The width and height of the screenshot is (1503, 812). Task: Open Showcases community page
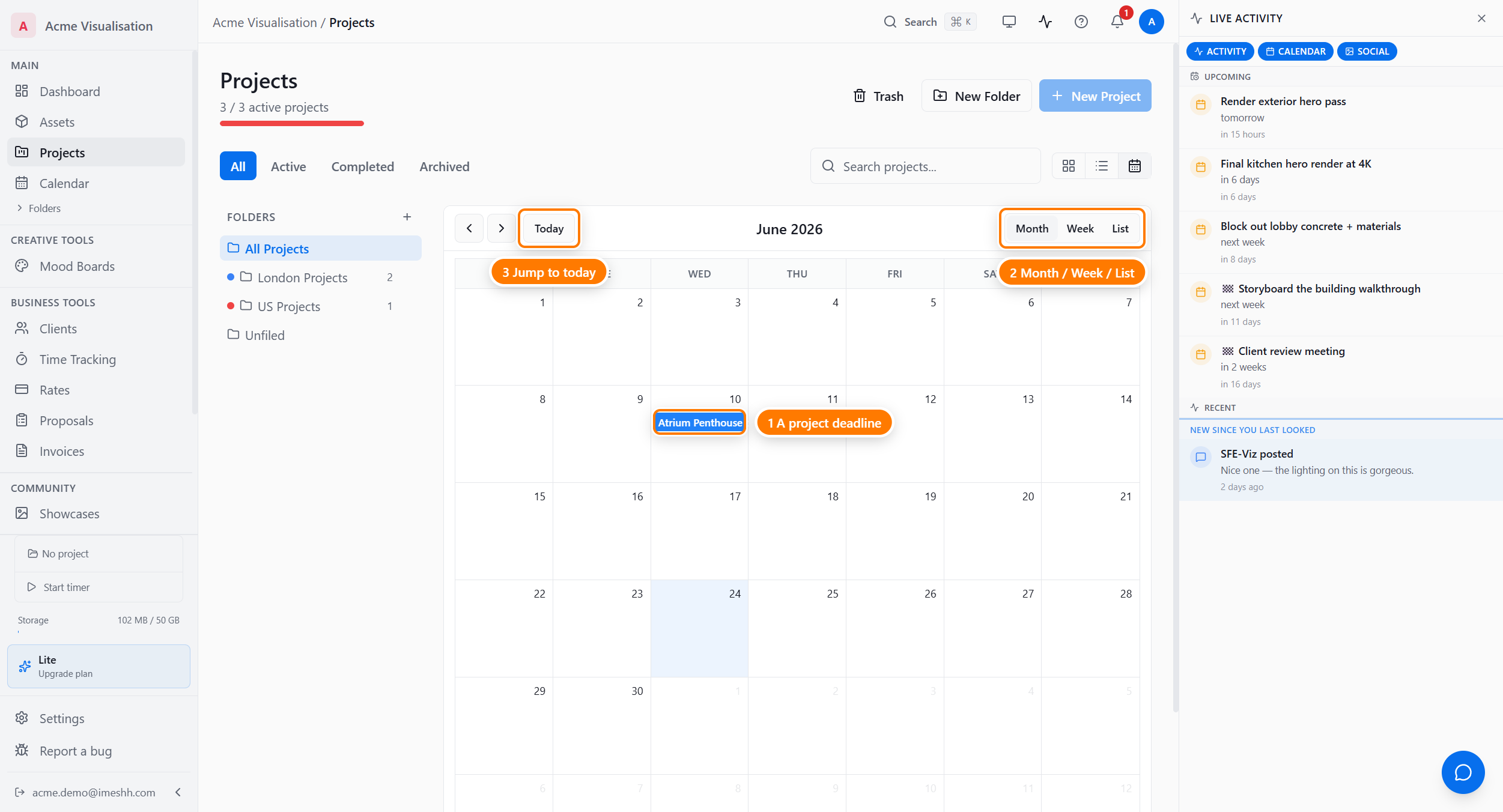pyautogui.click(x=96, y=514)
